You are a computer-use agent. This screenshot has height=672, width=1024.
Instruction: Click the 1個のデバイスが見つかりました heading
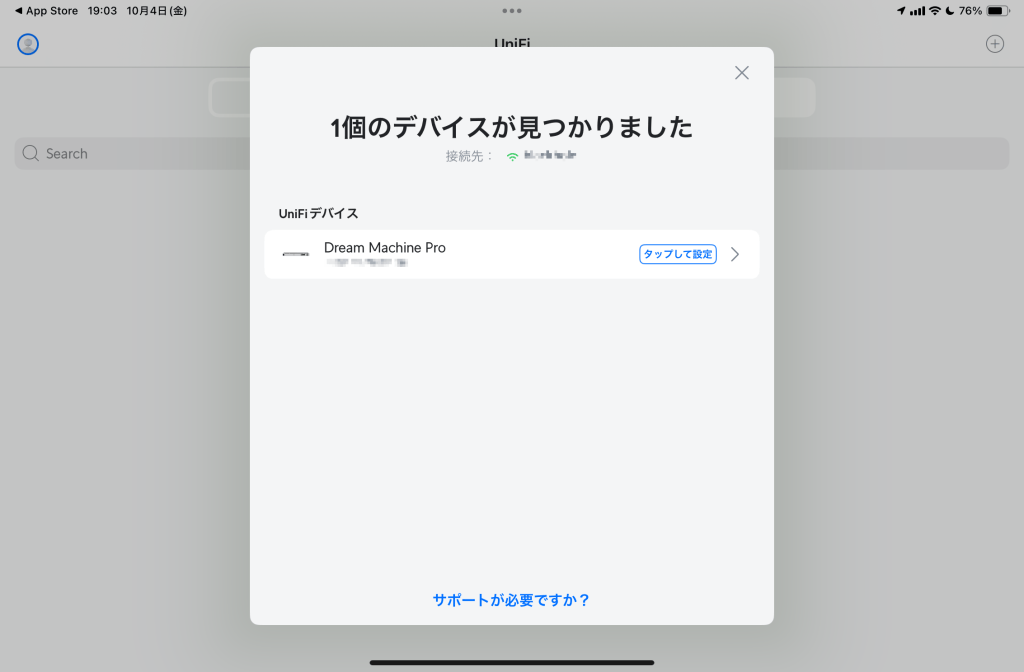[511, 127]
